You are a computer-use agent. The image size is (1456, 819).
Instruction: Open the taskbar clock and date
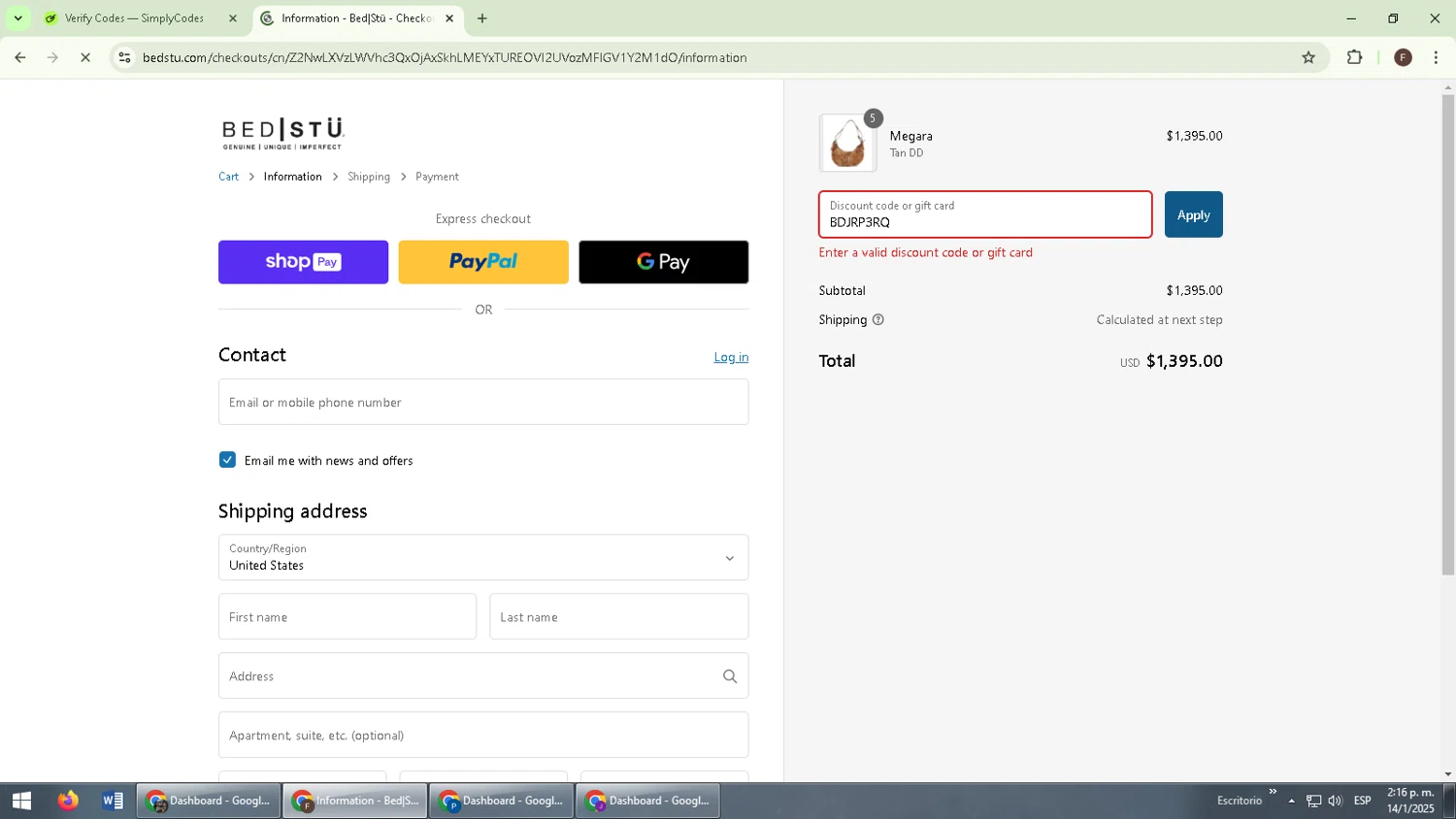[x=1410, y=801]
